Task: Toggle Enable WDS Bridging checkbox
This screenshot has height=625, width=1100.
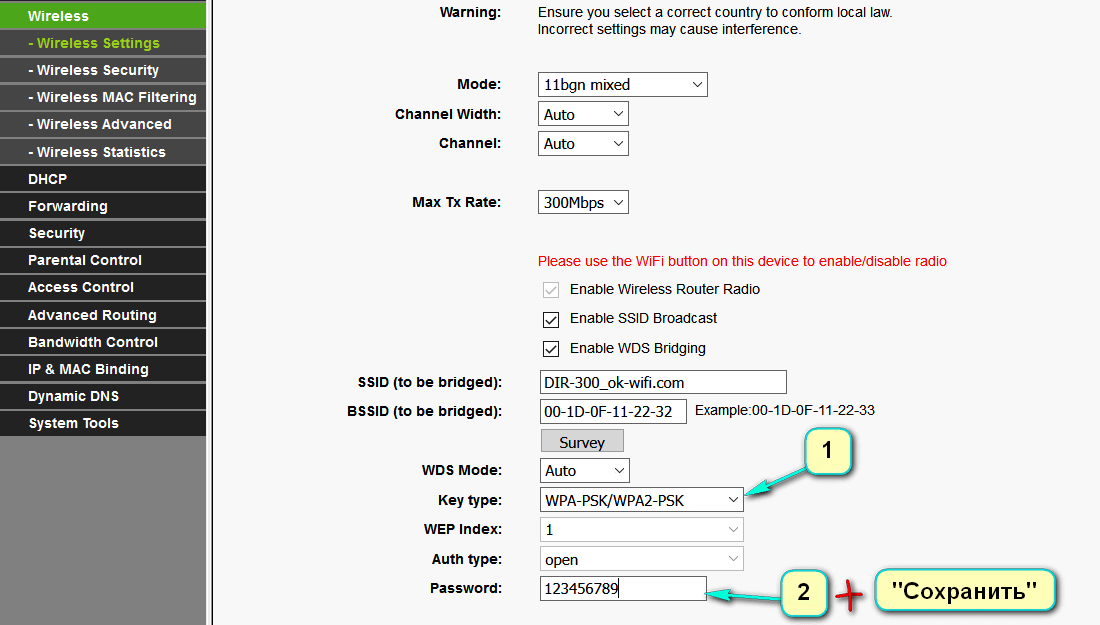Action: click(551, 349)
